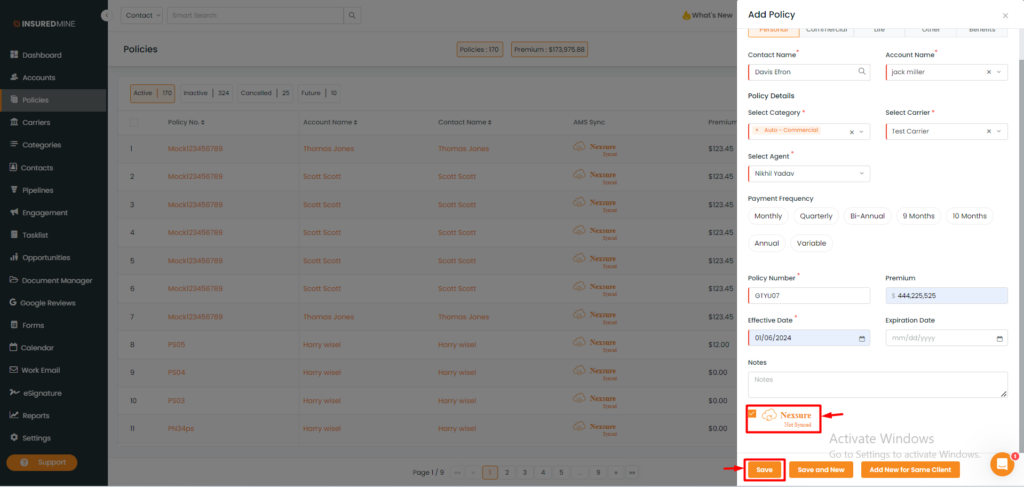
Task: Open Work Email envelope icon
Action: 14,370
